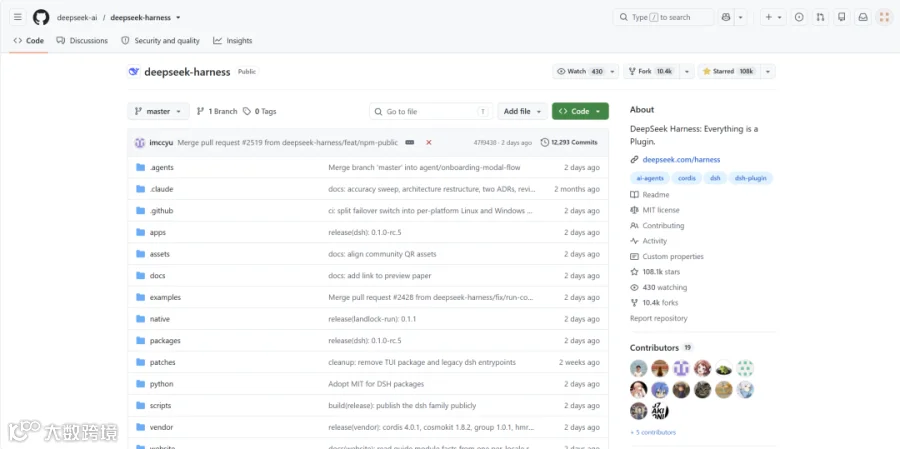The height and width of the screenshot is (449, 900).
Task: Focus the Go to file search field
Action: [x=431, y=111]
